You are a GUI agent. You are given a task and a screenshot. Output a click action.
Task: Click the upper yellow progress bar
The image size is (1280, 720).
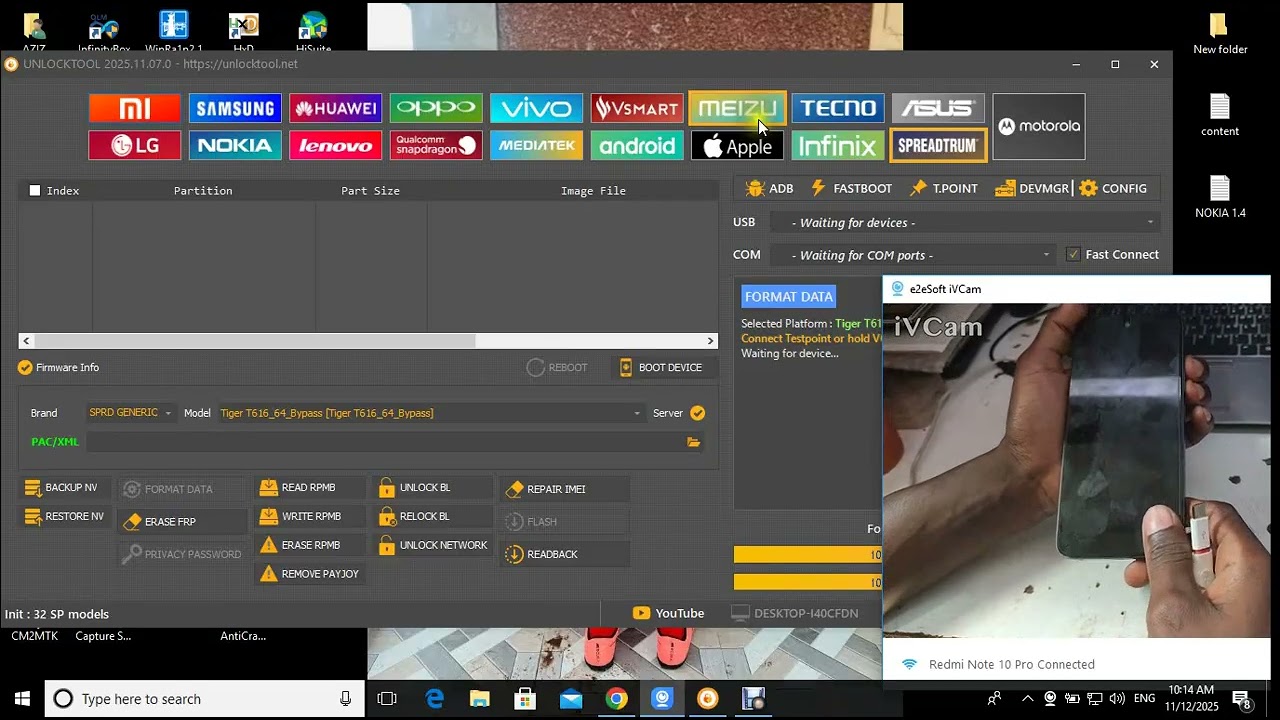pos(808,555)
